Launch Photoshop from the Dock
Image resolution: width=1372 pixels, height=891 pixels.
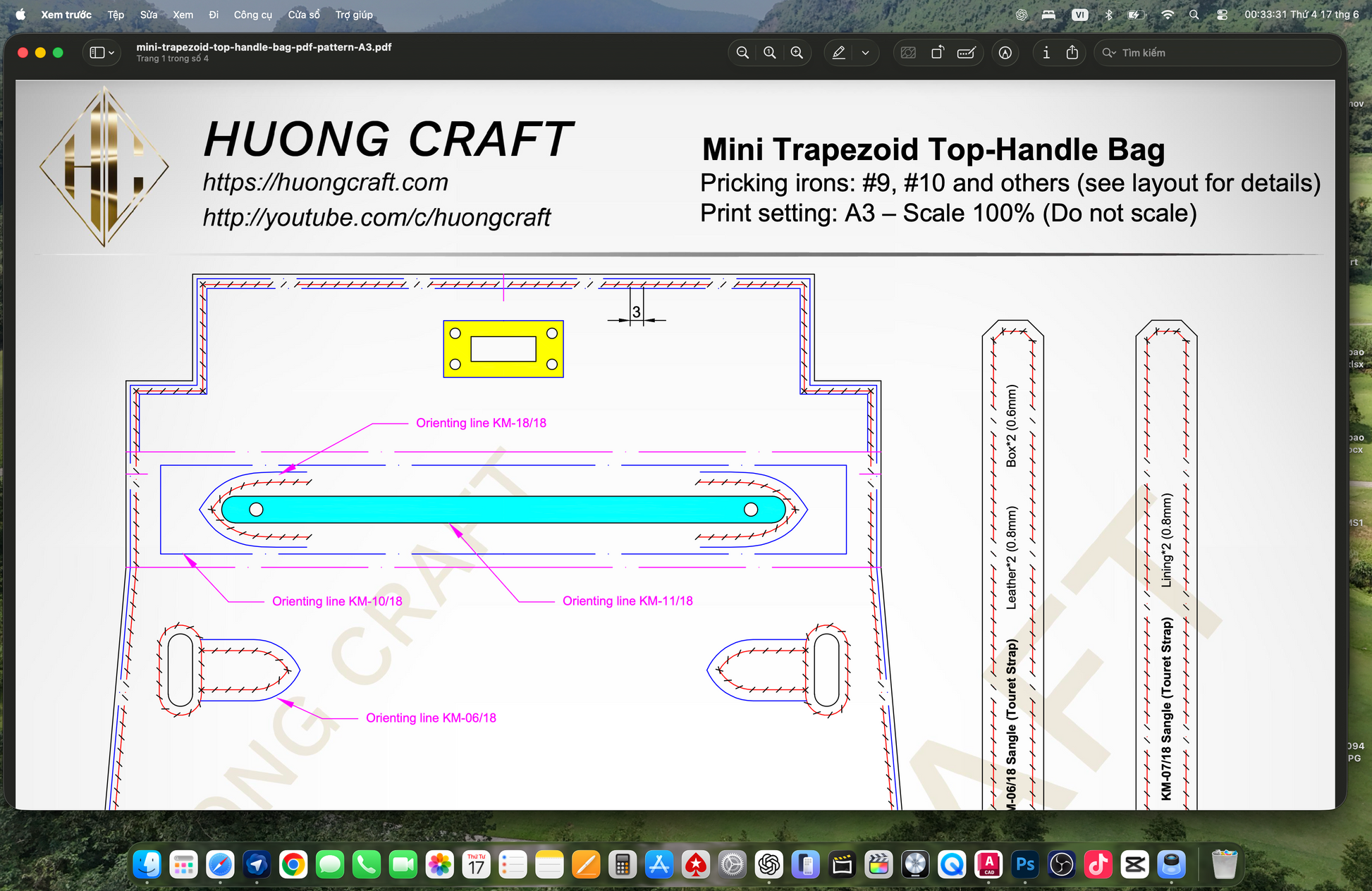click(1025, 864)
